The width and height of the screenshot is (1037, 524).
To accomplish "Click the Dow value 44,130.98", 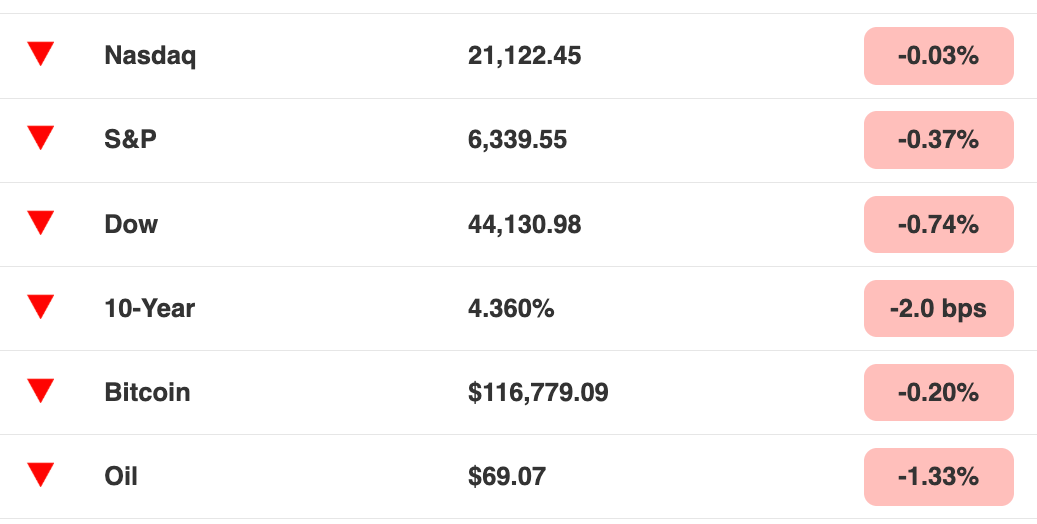I will [524, 225].
